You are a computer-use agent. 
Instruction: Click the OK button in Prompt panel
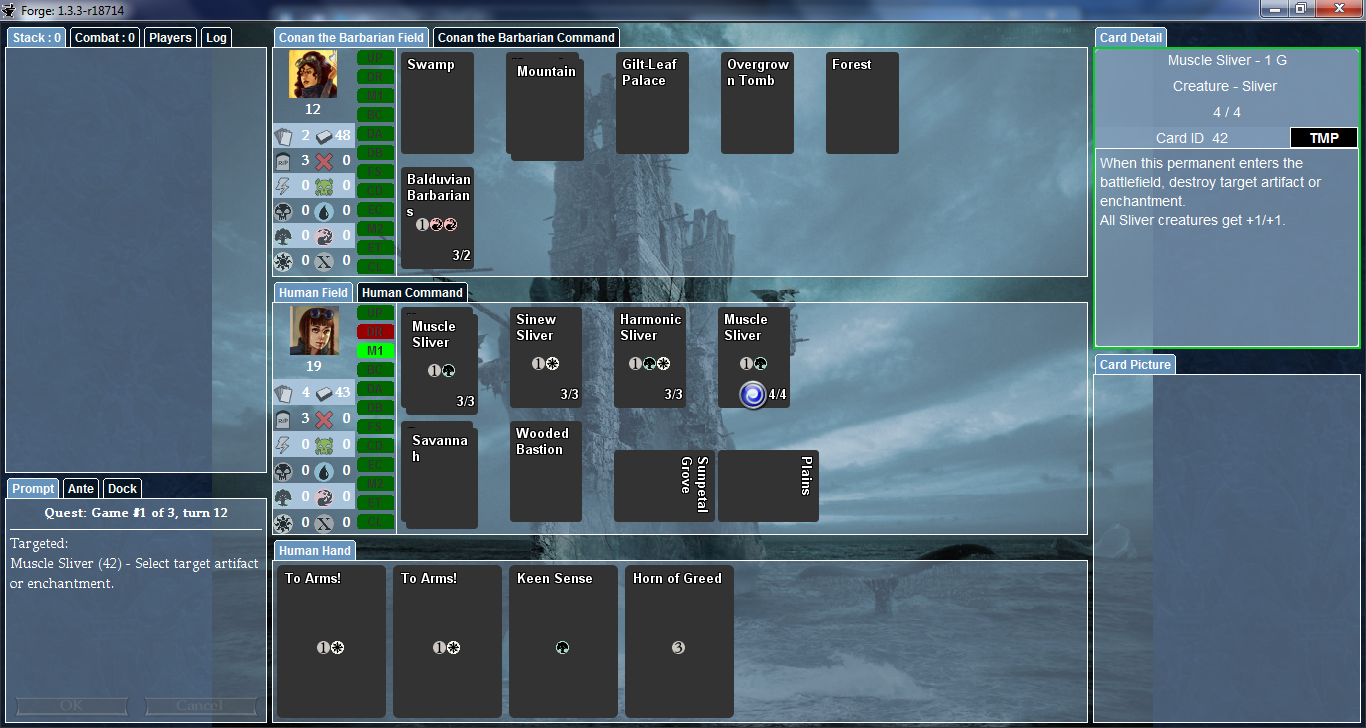pos(71,706)
